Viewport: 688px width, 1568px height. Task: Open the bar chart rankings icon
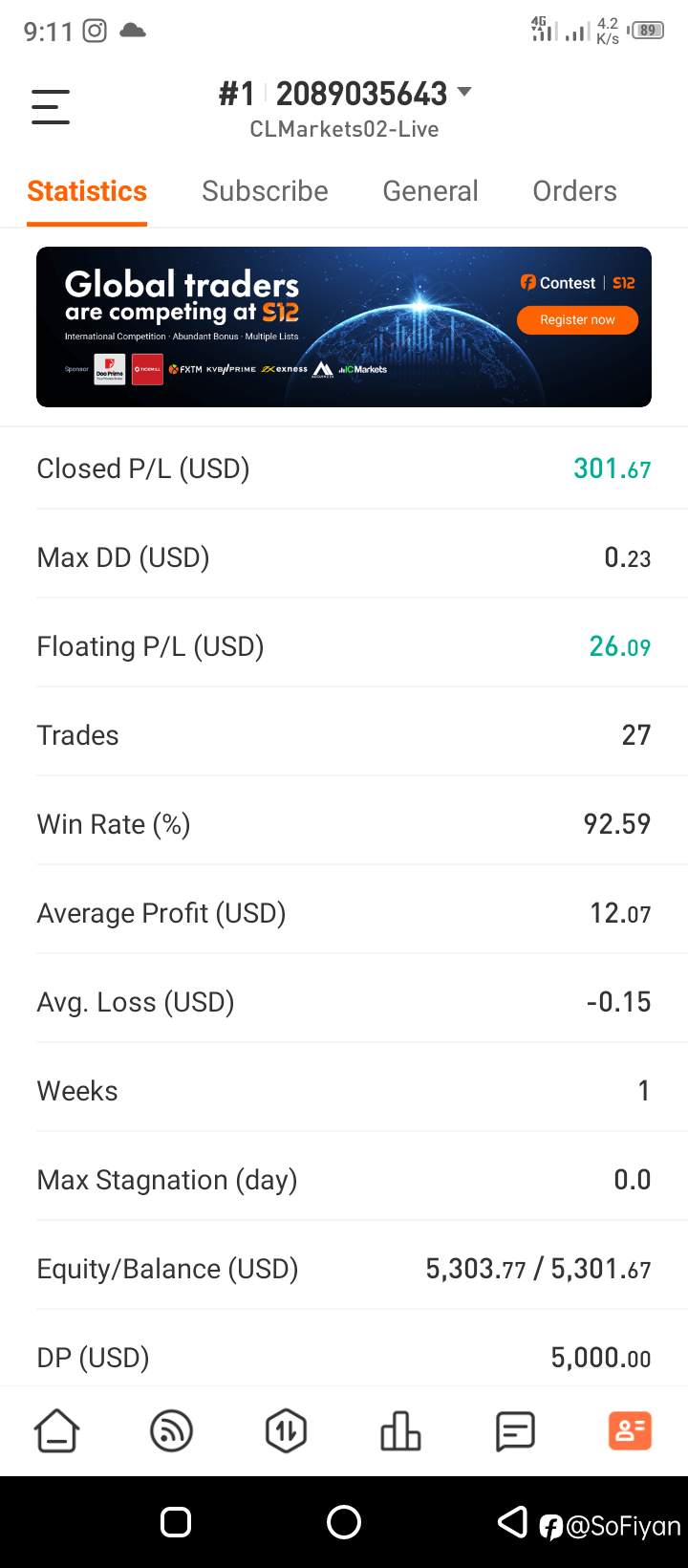[400, 1431]
